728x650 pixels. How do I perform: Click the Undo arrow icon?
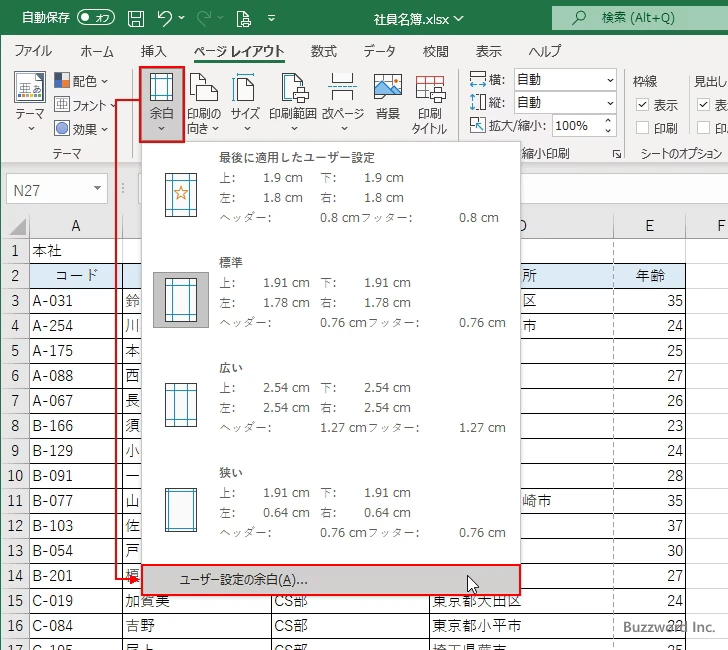164,18
